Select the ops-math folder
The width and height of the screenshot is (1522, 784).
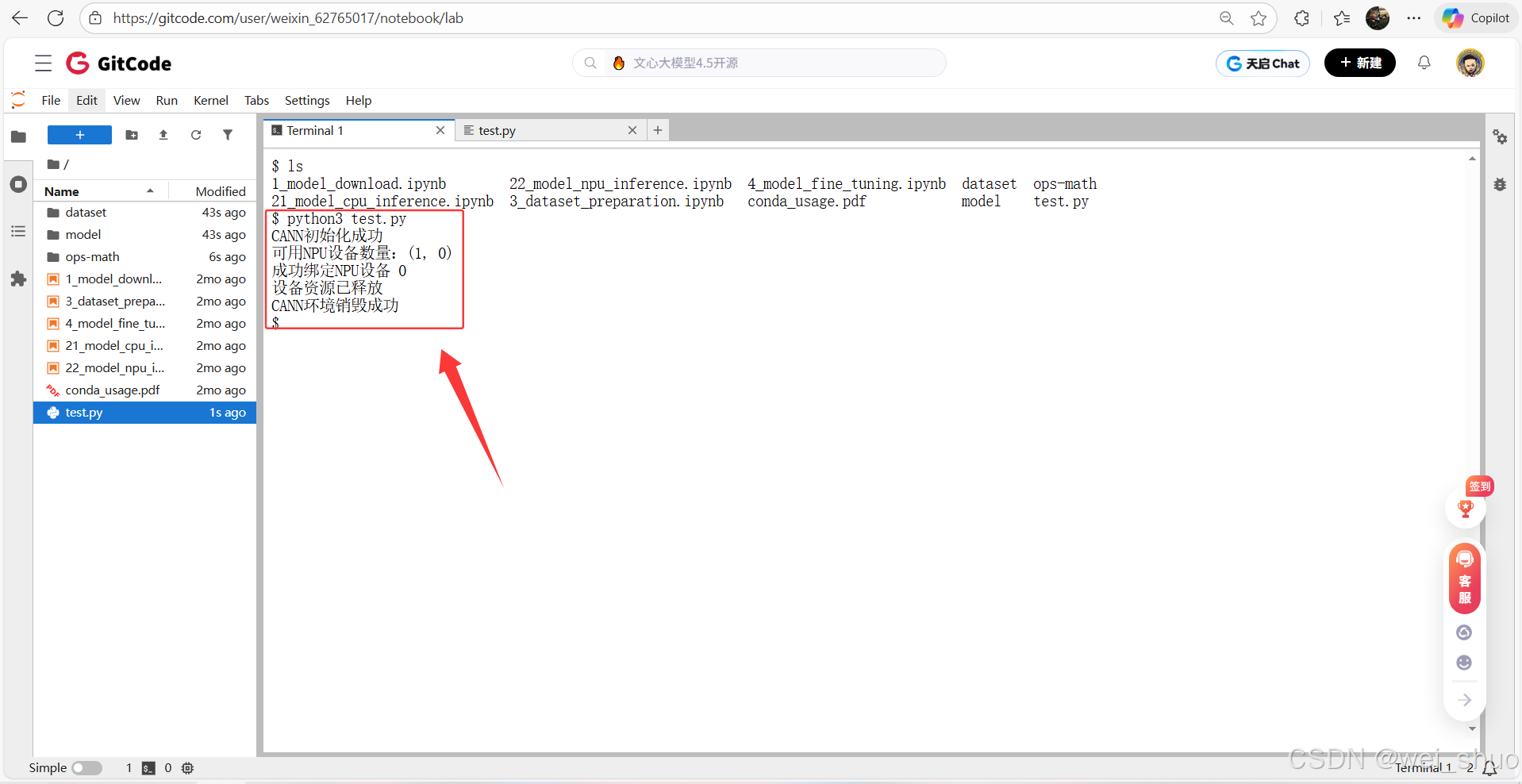(144, 256)
